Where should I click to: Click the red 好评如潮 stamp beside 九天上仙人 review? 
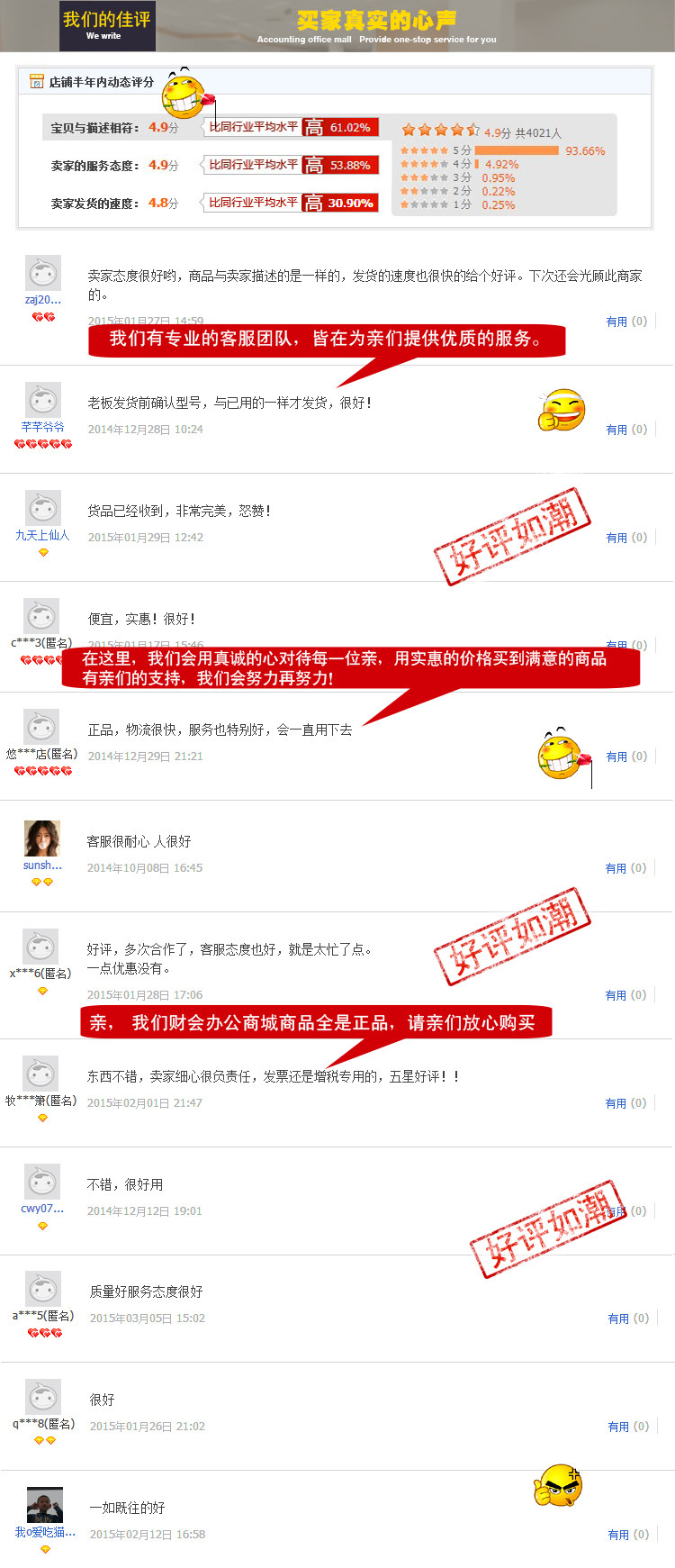pyautogui.click(x=512, y=537)
